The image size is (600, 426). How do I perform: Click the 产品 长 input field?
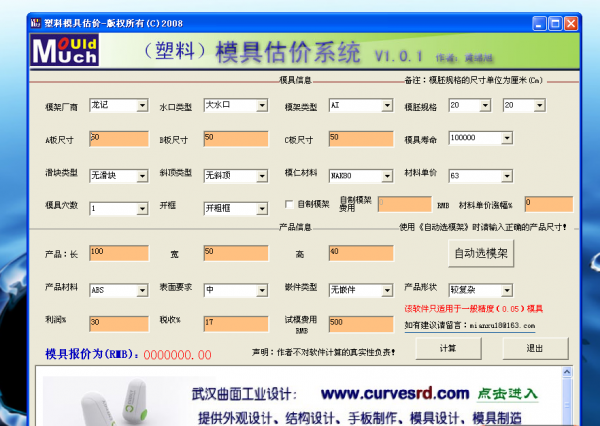[119, 253]
